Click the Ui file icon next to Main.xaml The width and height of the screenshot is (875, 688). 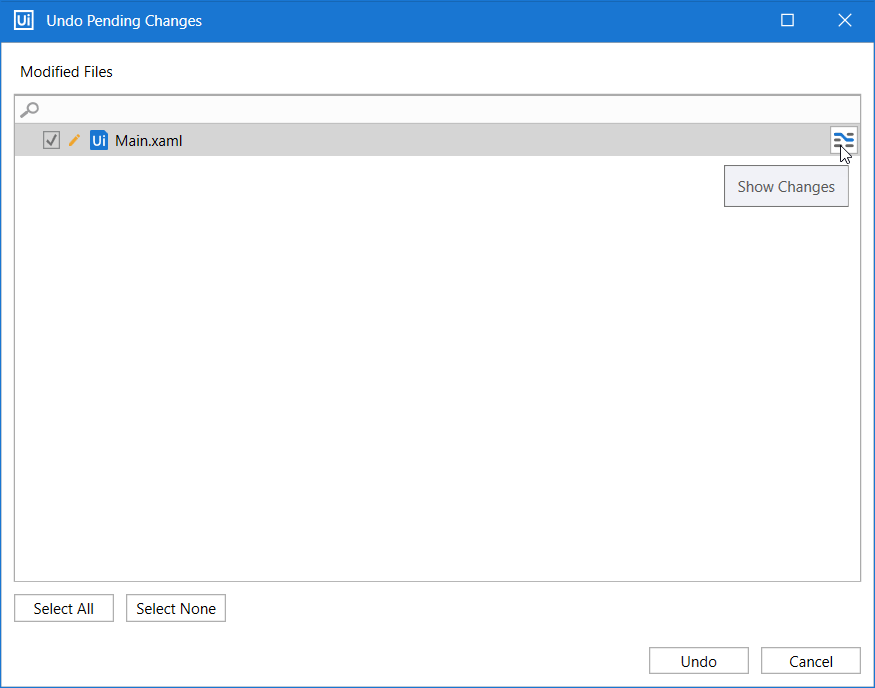pyautogui.click(x=98, y=140)
